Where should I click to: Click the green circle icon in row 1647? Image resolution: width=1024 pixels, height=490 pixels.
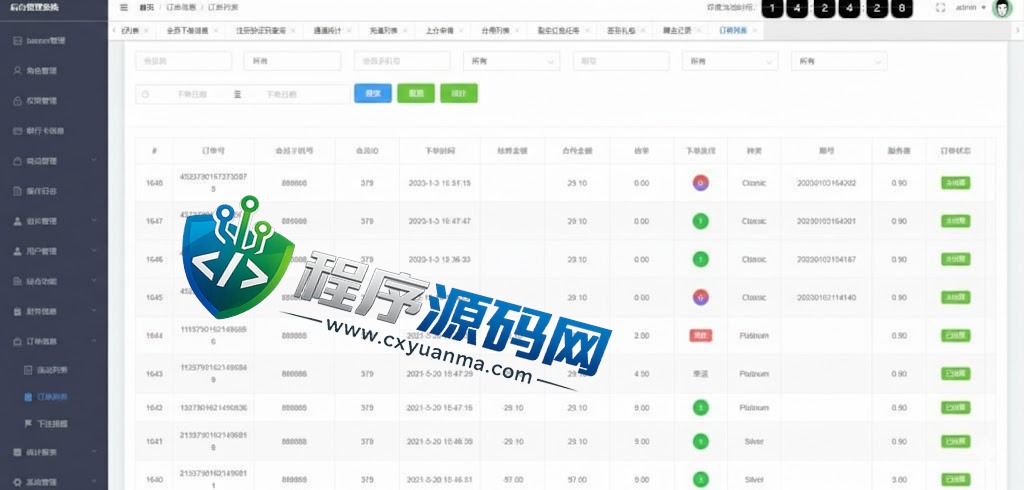click(700, 221)
